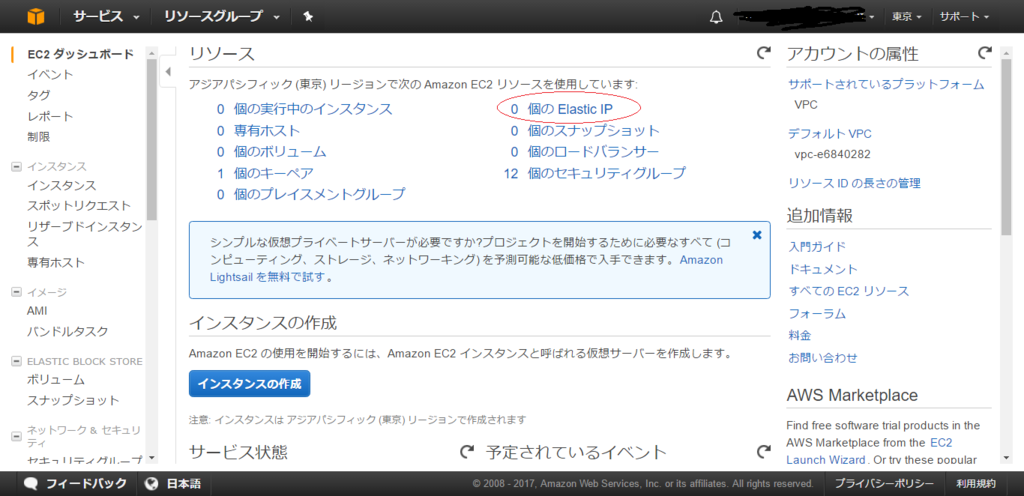This screenshot has height=496, width=1024.
Task: Open スナップショット in sidebar
Action: [73, 401]
